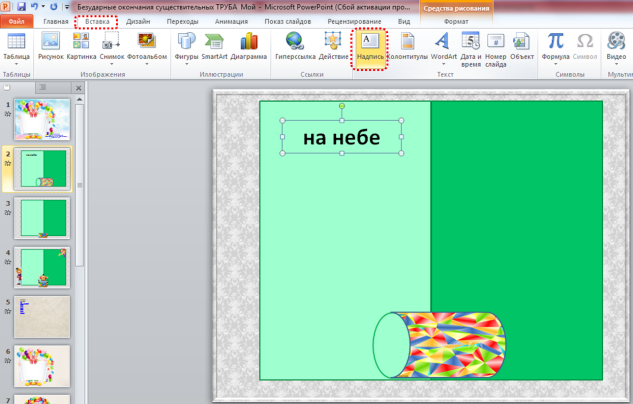
Task: Click the disabled Символ button
Action: (585, 46)
